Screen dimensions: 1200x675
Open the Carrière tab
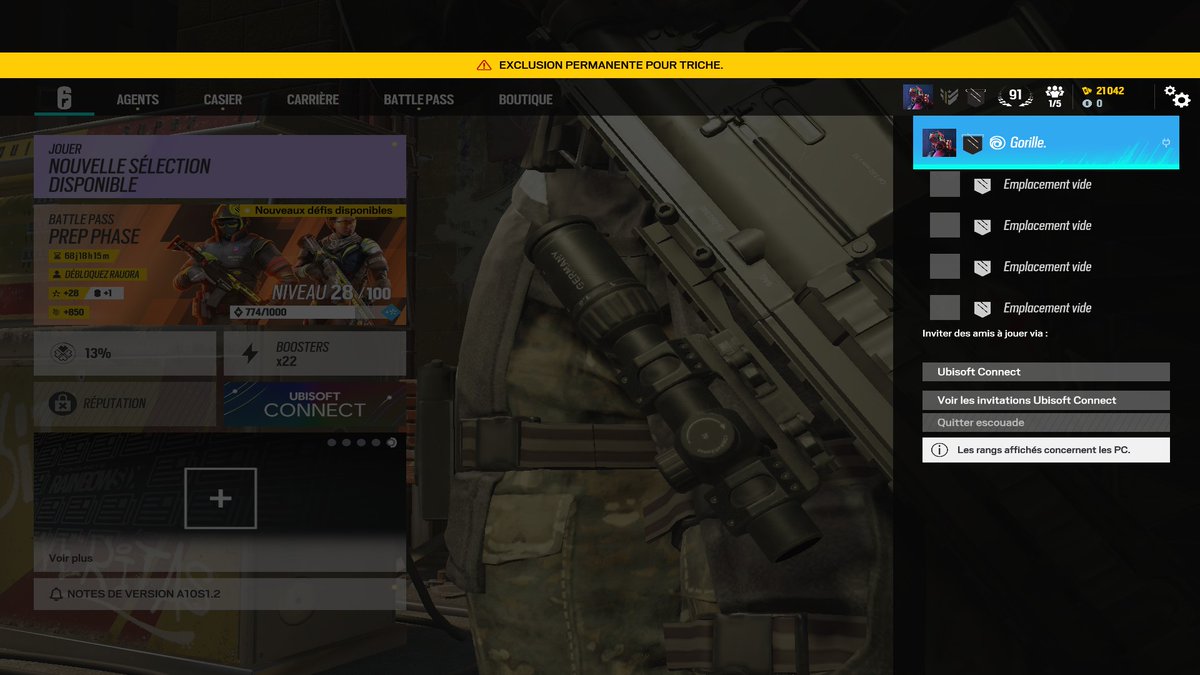pyautogui.click(x=313, y=100)
